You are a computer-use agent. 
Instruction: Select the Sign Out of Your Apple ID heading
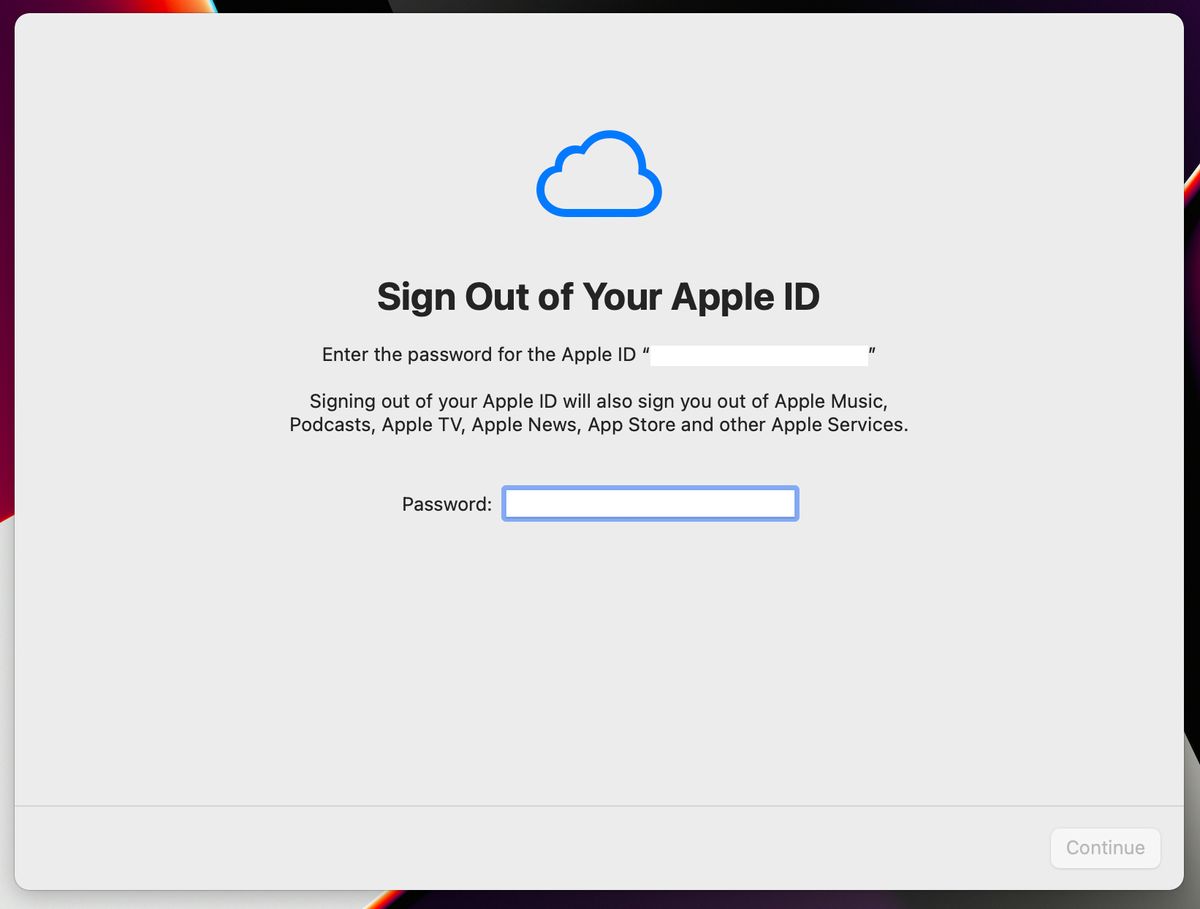[x=598, y=297]
